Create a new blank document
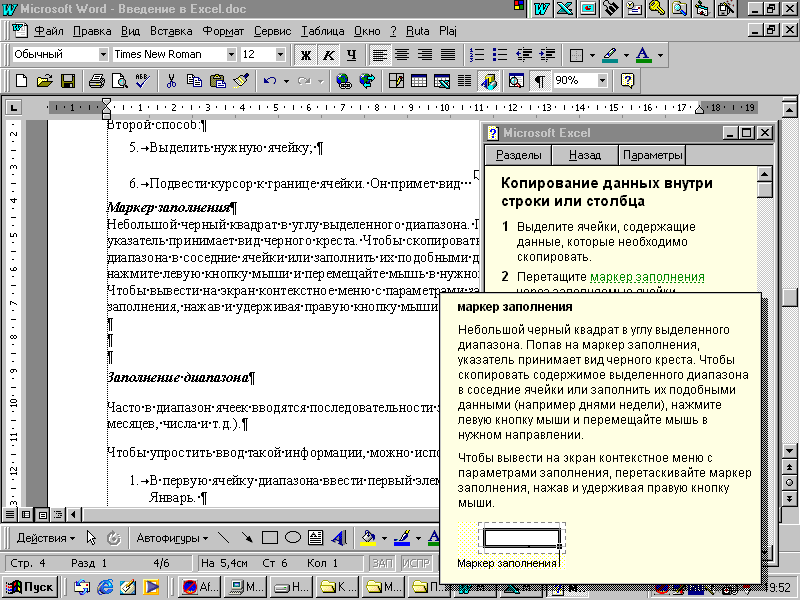Screen dimensions: 800x600 [21, 81]
